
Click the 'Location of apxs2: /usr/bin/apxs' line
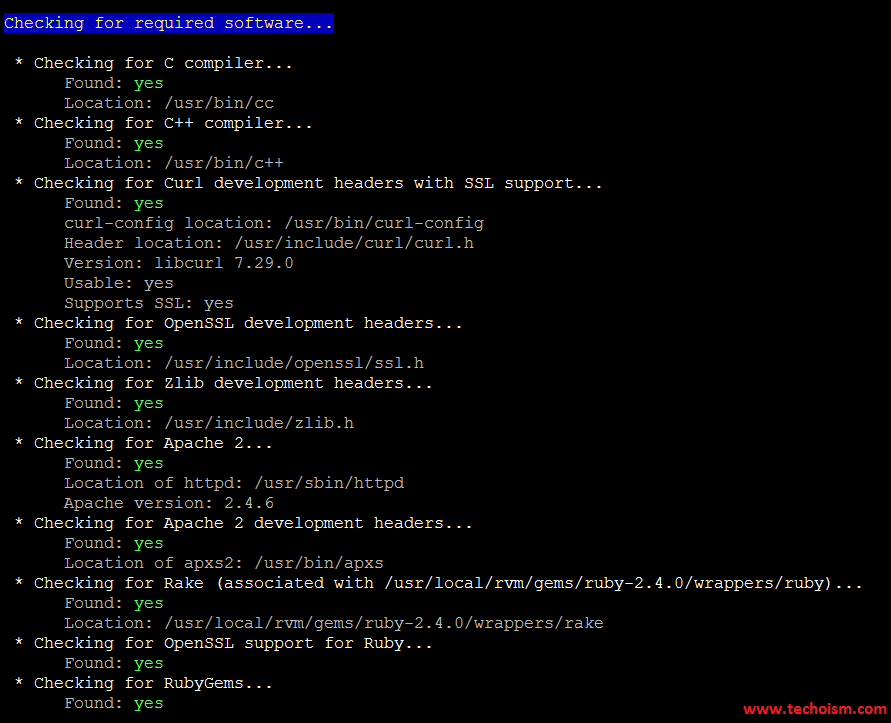(x=224, y=563)
